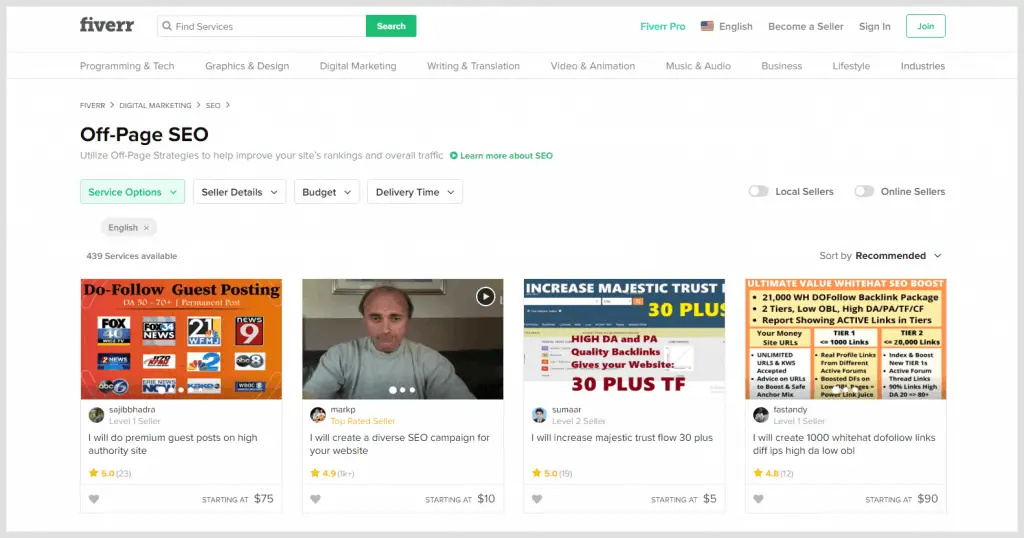Open the Delivery Time dropdown
Image resolution: width=1024 pixels, height=538 pixels.
click(x=415, y=192)
